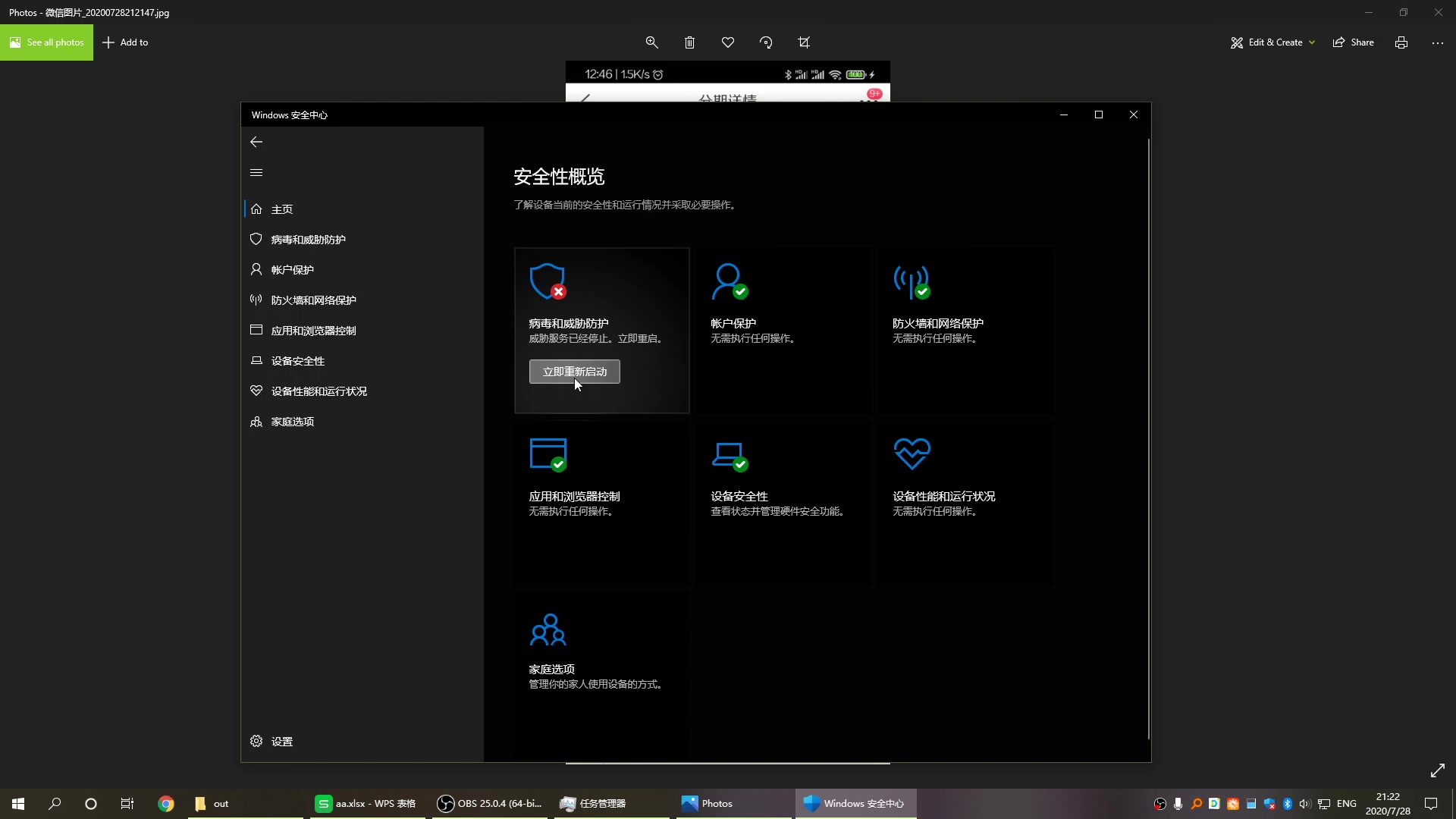Click the 病毒和威胁防护 shield icon
This screenshot has width=1456, height=819.
(546, 281)
